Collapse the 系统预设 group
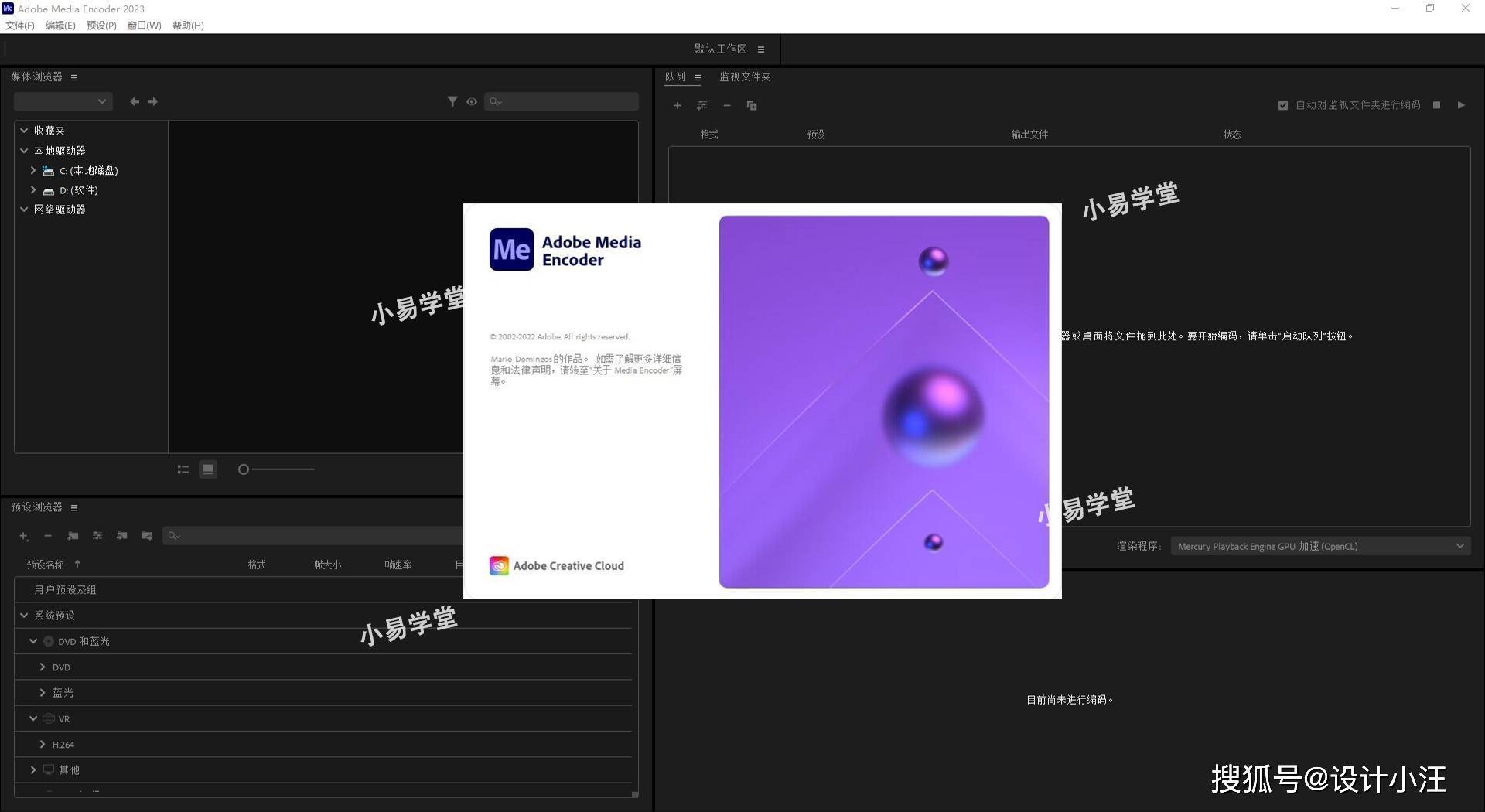Image resolution: width=1485 pixels, height=812 pixels. 24,616
